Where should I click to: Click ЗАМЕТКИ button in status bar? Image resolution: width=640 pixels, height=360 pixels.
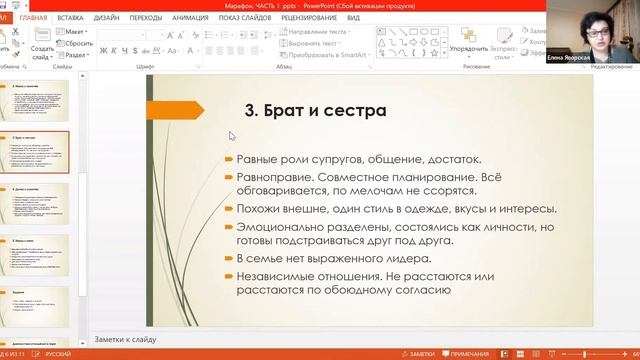(418, 354)
